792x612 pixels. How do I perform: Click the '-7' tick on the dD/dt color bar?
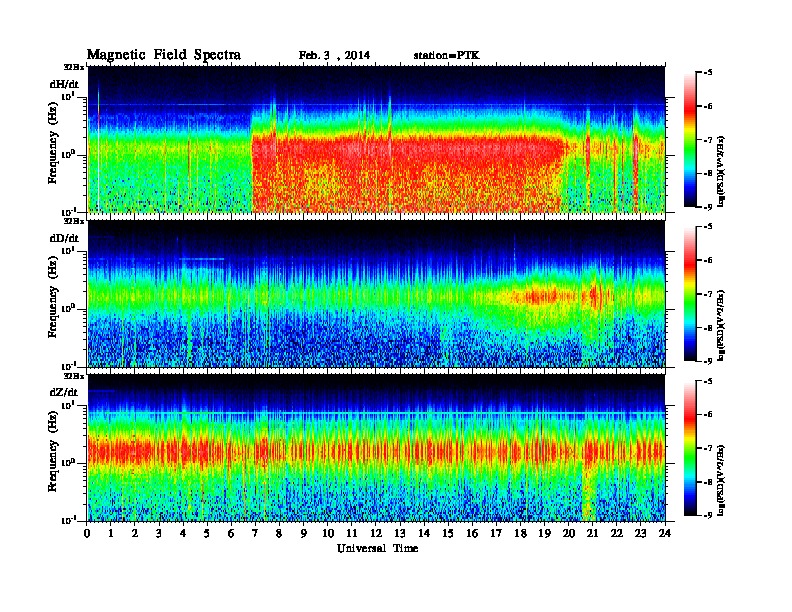pyautogui.click(x=708, y=294)
